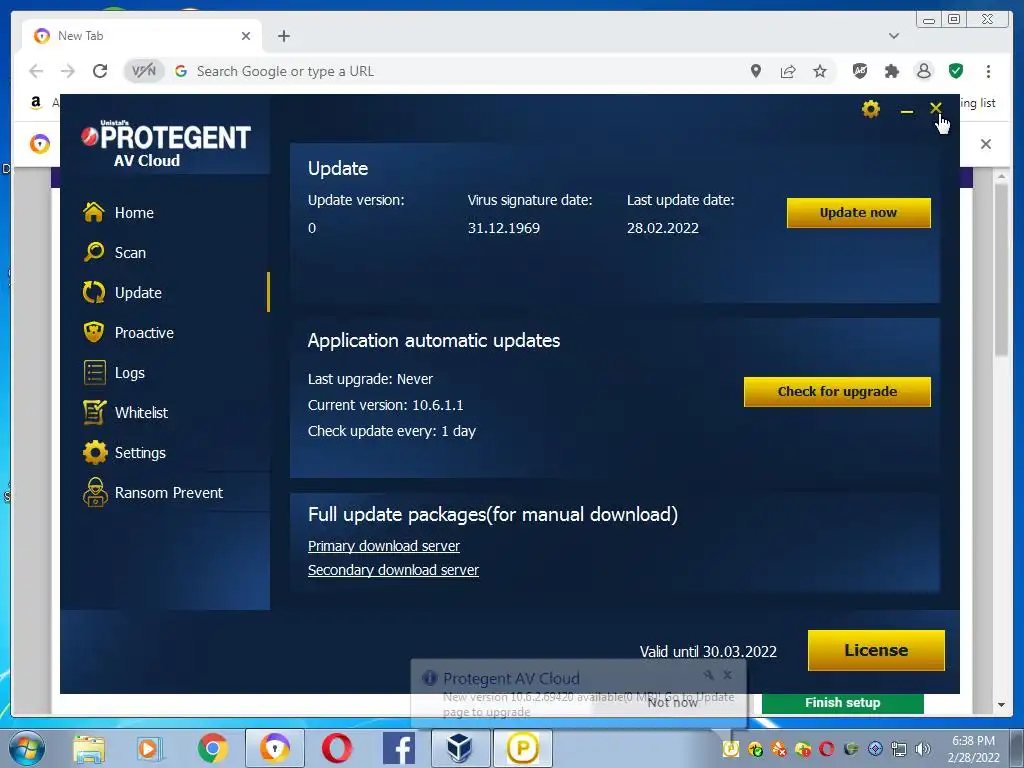The image size is (1024, 768).
Task: Open Secondary download server link
Action: click(393, 570)
